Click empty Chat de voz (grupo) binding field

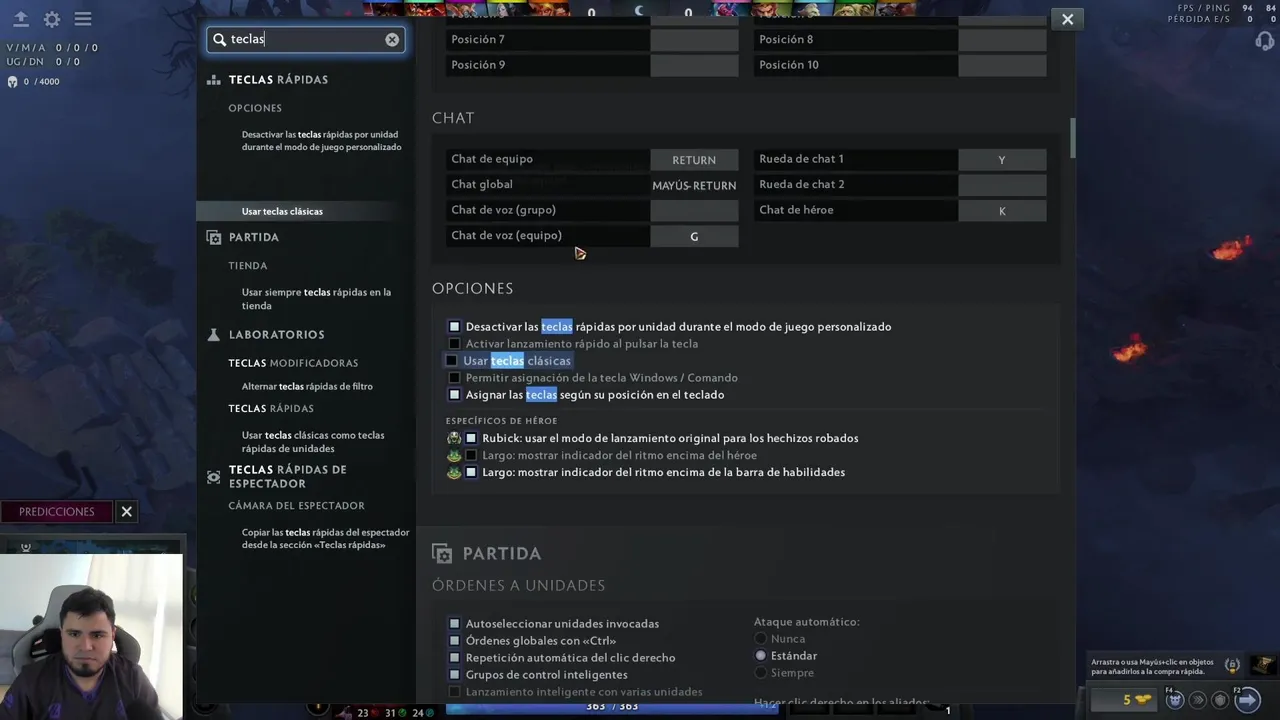click(694, 211)
